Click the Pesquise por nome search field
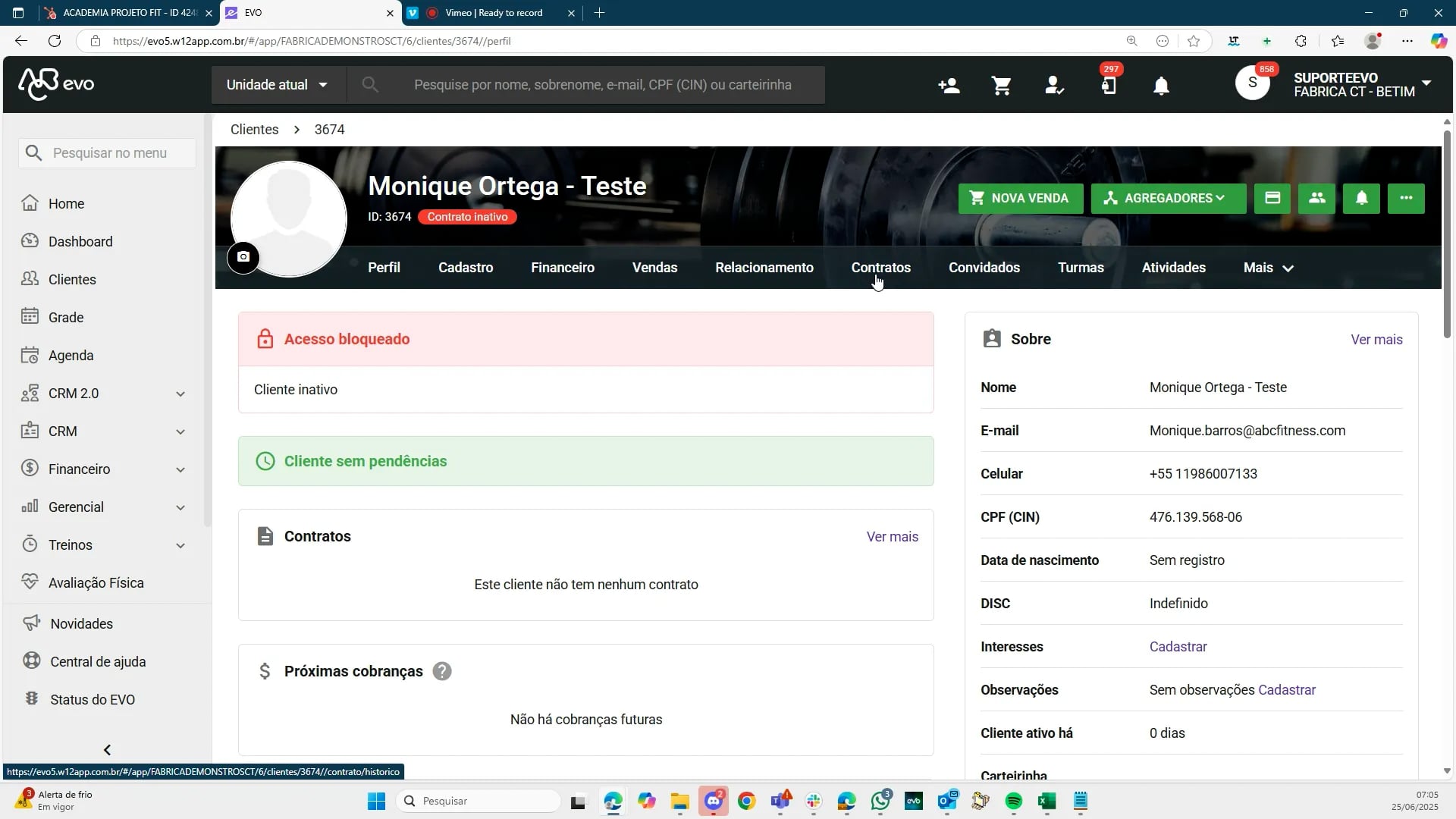Image resolution: width=1456 pixels, height=819 pixels. click(607, 84)
